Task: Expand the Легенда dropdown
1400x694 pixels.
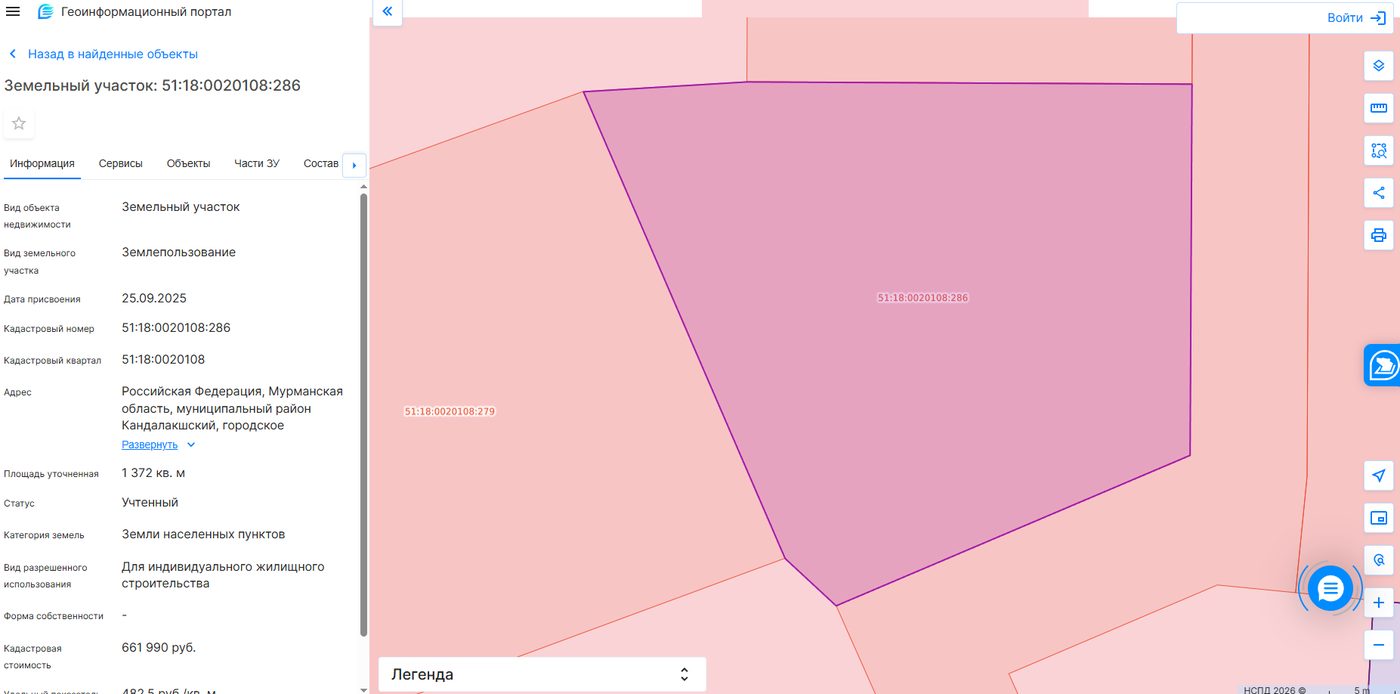Action: [x=542, y=675]
